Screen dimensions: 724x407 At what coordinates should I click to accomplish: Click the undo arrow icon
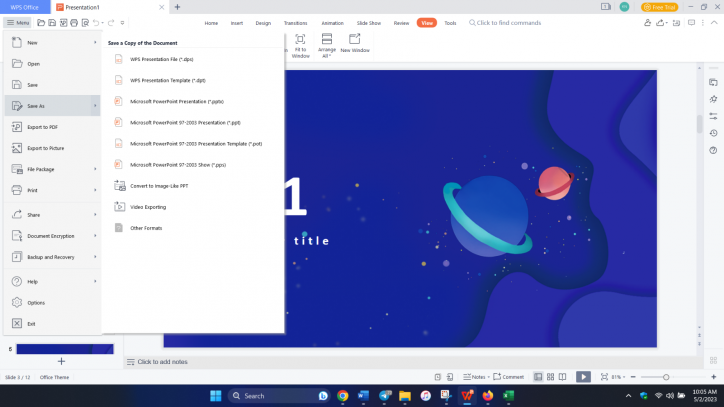[x=96, y=23]
